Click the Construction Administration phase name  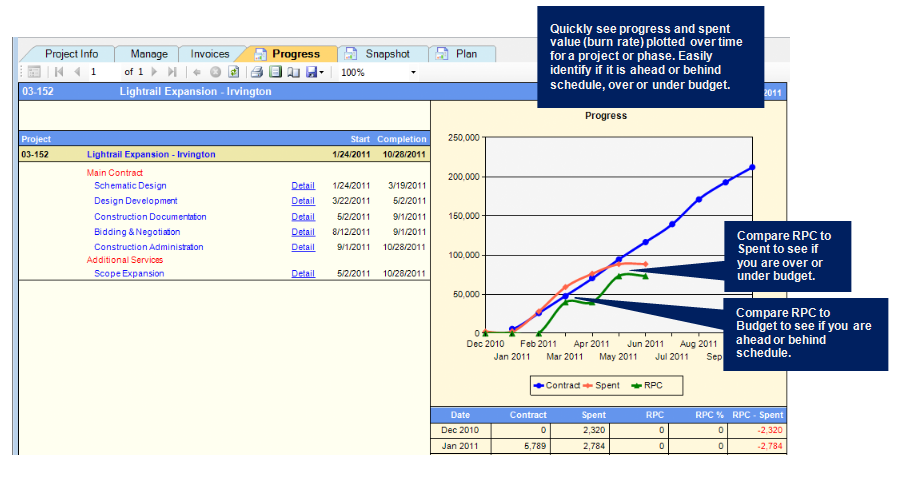[x=148, y=247]
